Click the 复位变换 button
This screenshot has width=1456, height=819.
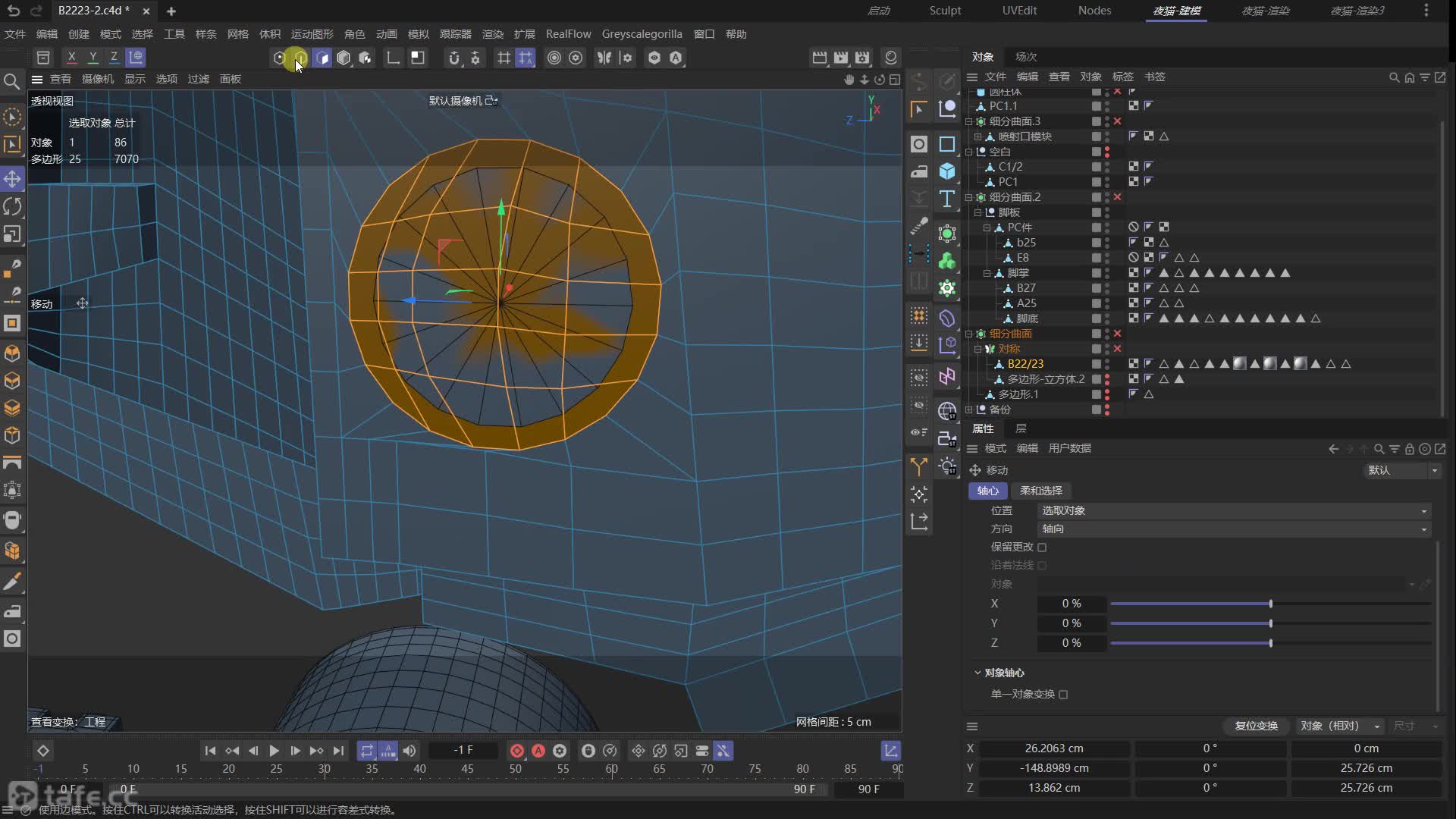[1256, 726]
